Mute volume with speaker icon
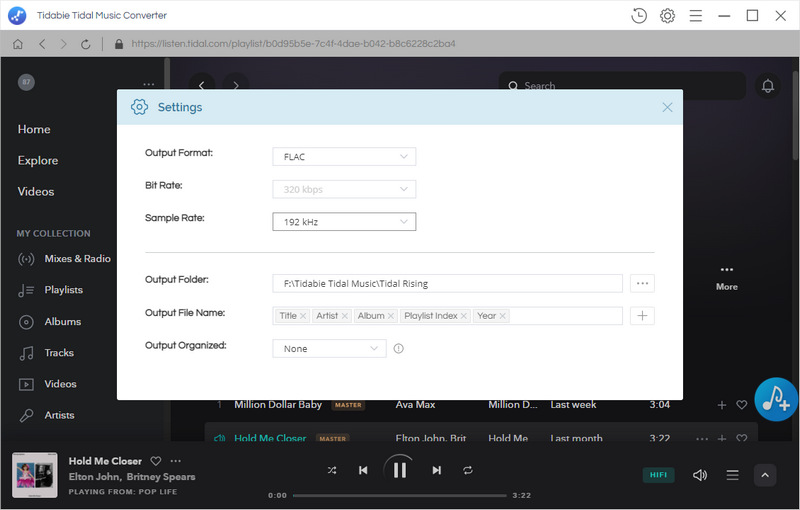 [700, 475]
